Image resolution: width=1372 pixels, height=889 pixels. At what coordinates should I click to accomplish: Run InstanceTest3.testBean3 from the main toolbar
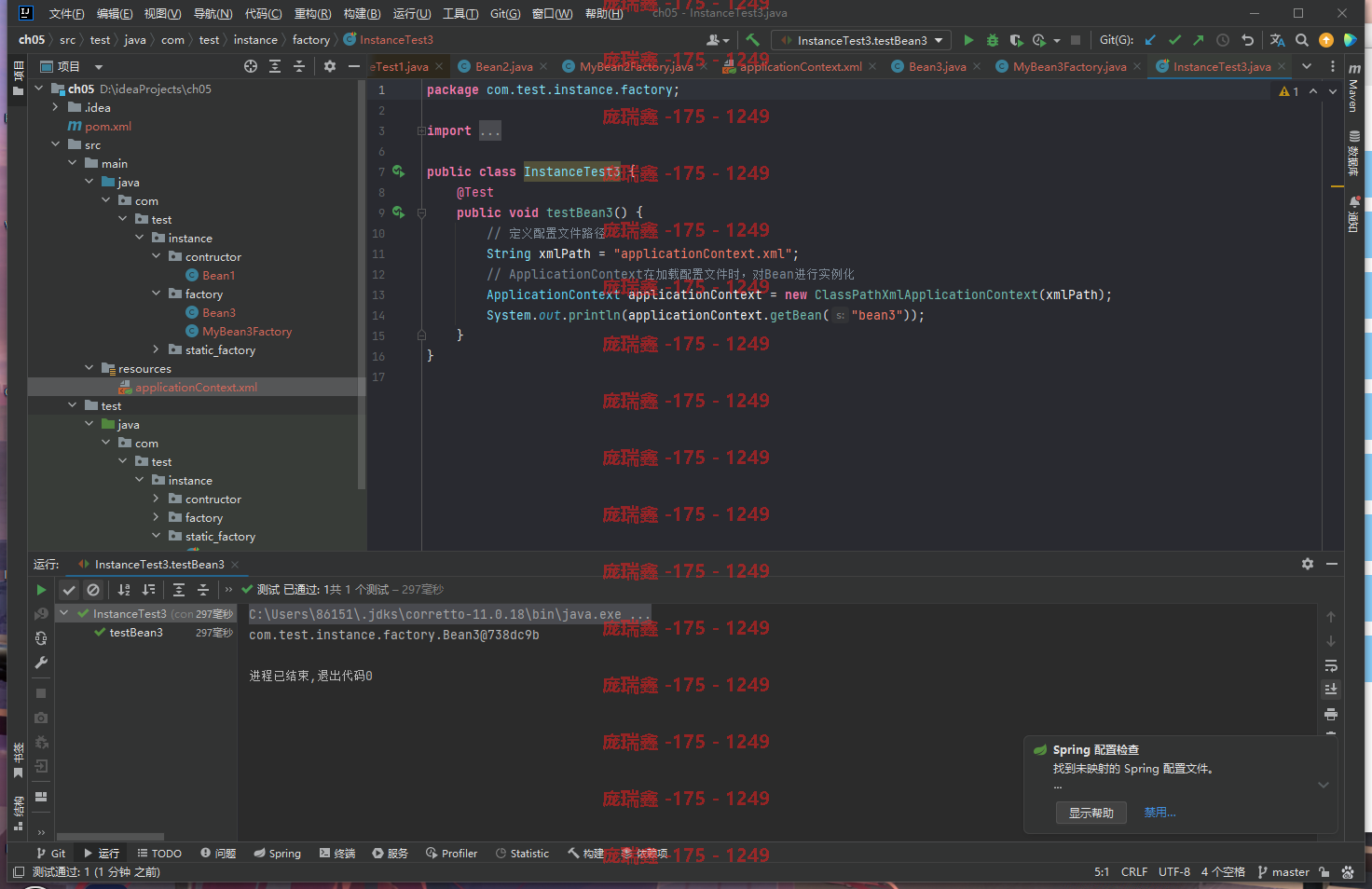pyautogui.click(x=968, y=40)
